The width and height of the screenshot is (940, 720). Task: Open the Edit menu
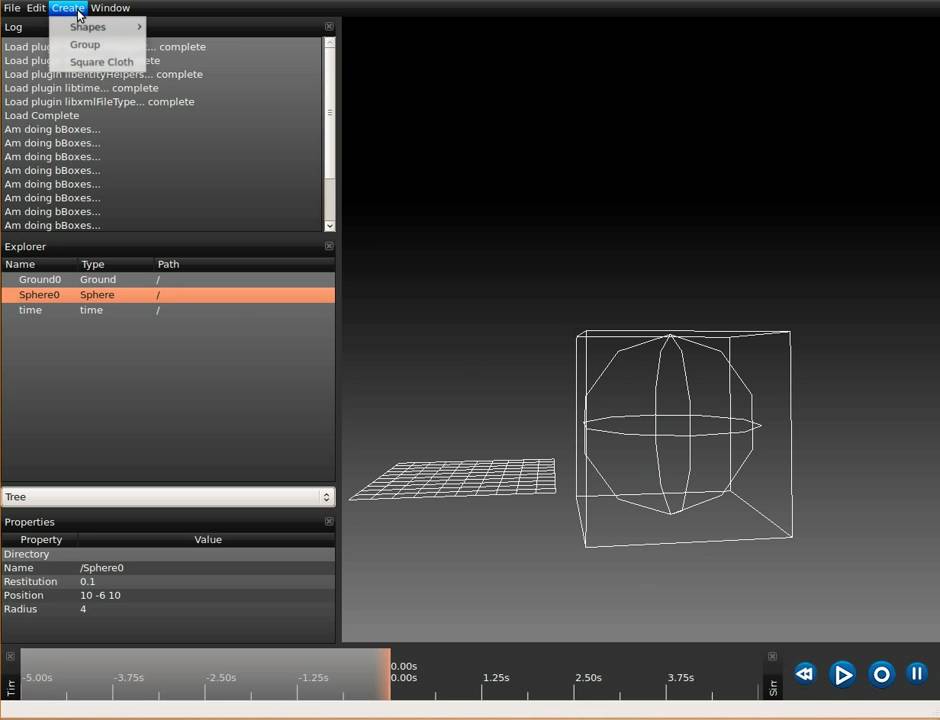(x=35, y=8)
